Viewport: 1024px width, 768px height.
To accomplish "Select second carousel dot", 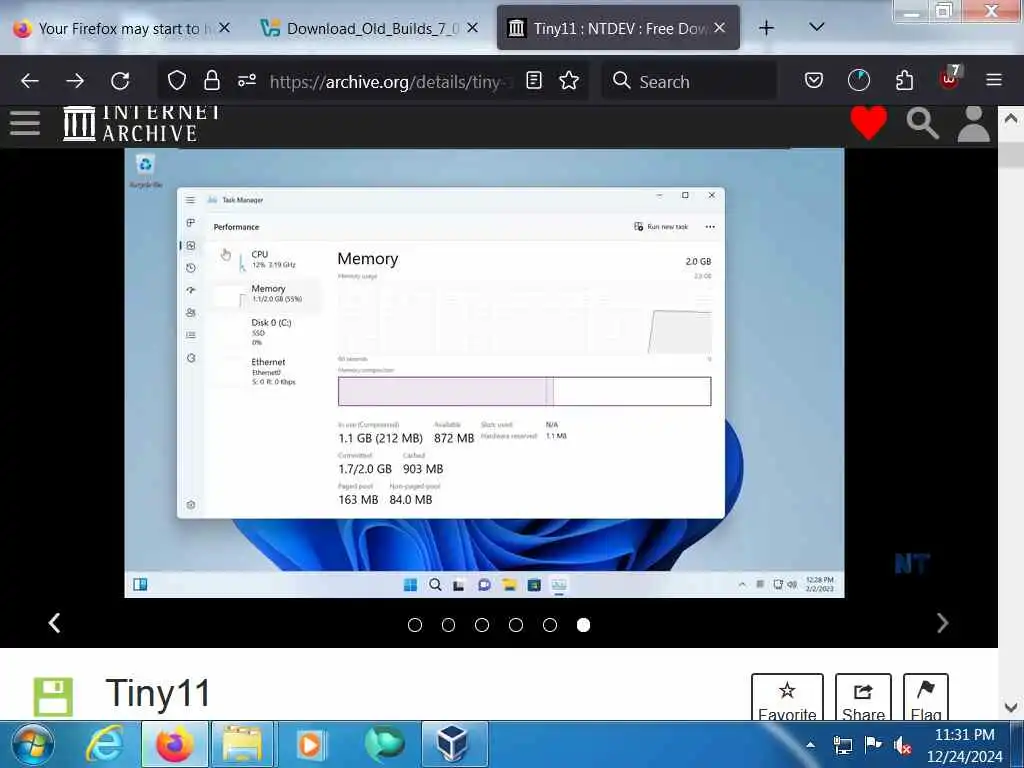I will (449, 625).
